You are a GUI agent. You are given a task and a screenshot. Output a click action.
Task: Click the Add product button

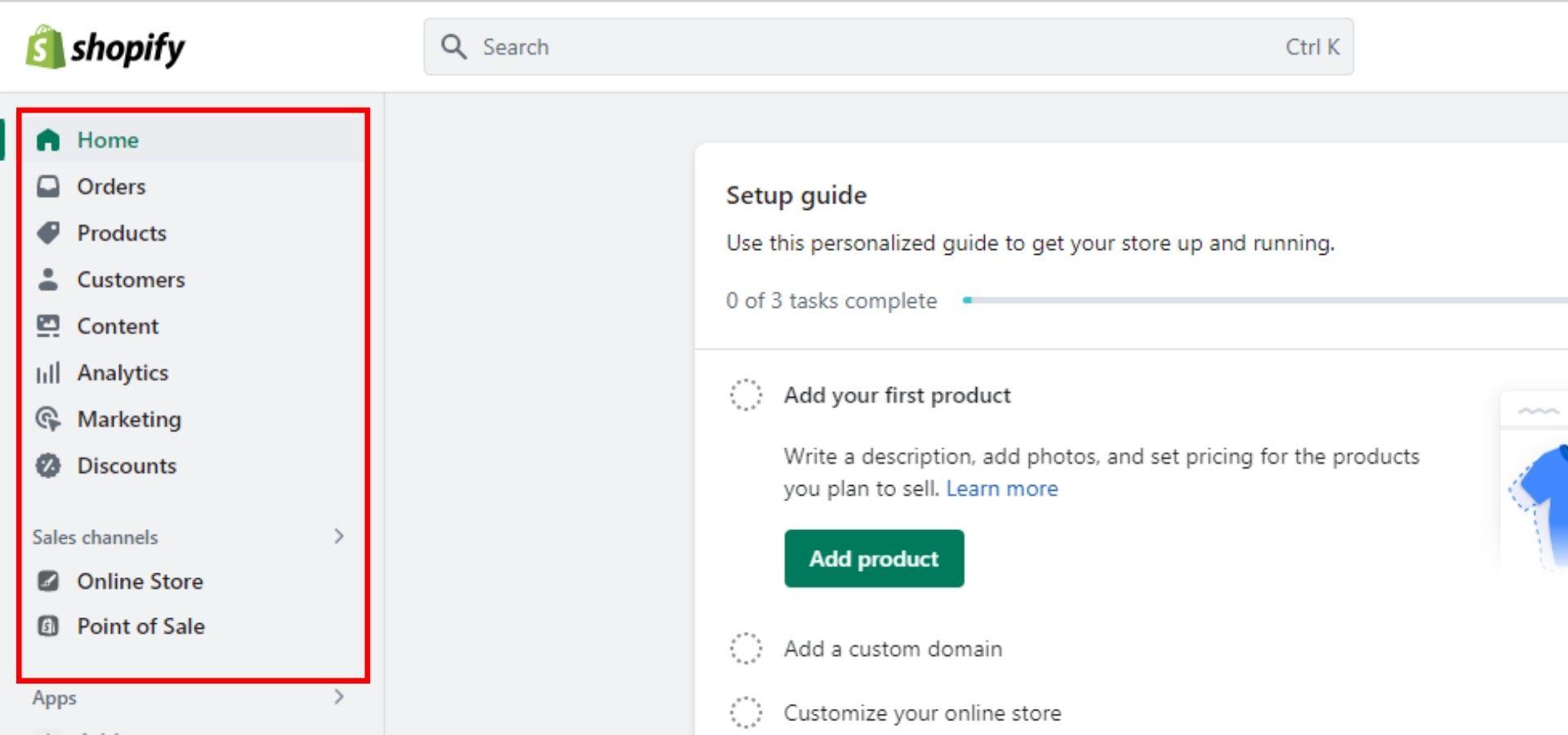pos(874,559)
